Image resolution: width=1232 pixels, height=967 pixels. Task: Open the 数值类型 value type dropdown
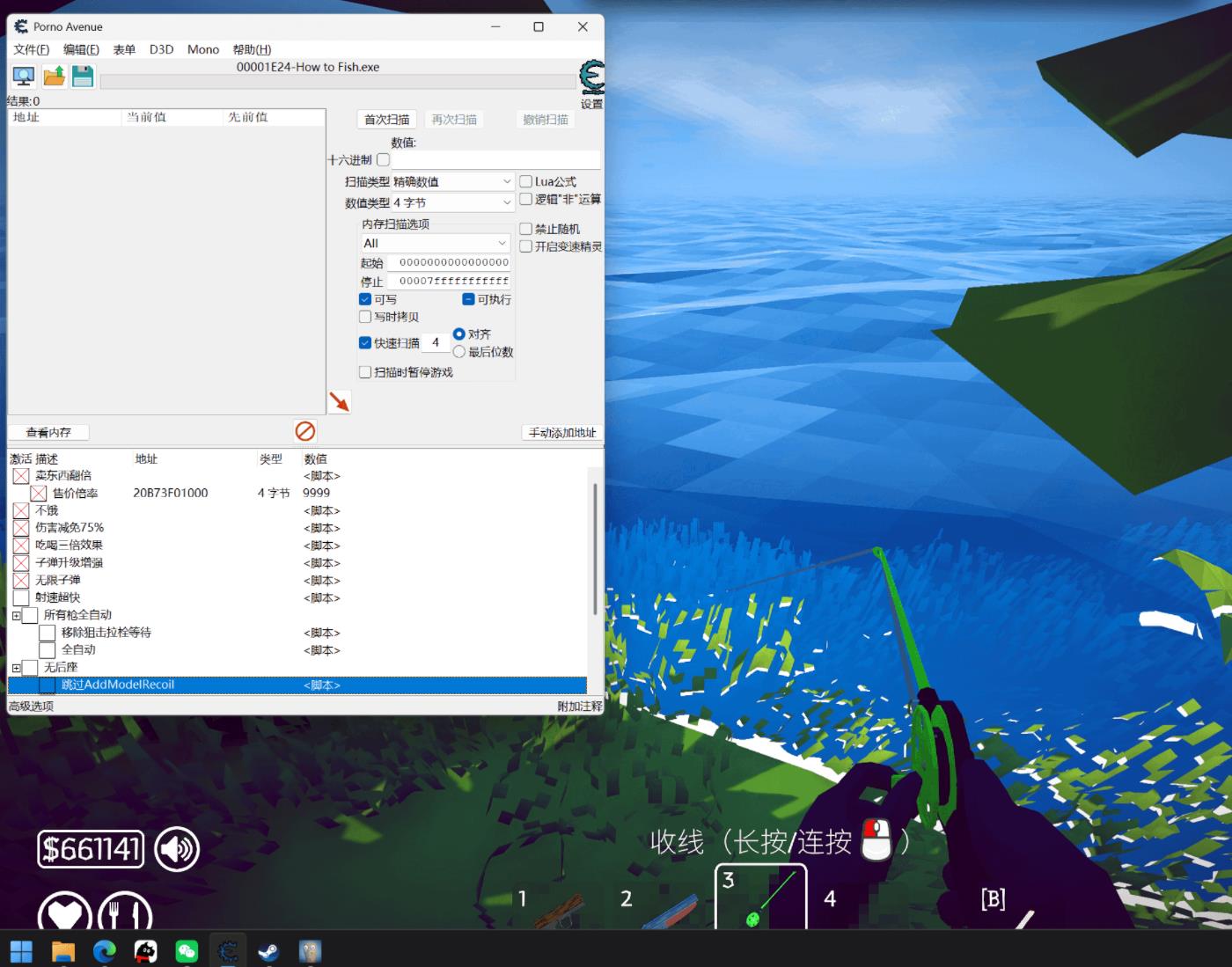pos(452,202)
